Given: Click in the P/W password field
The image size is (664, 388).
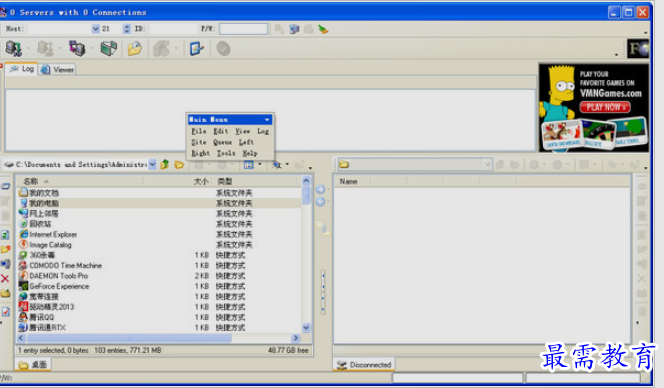Looking at the screenshot, I should 243,29.
